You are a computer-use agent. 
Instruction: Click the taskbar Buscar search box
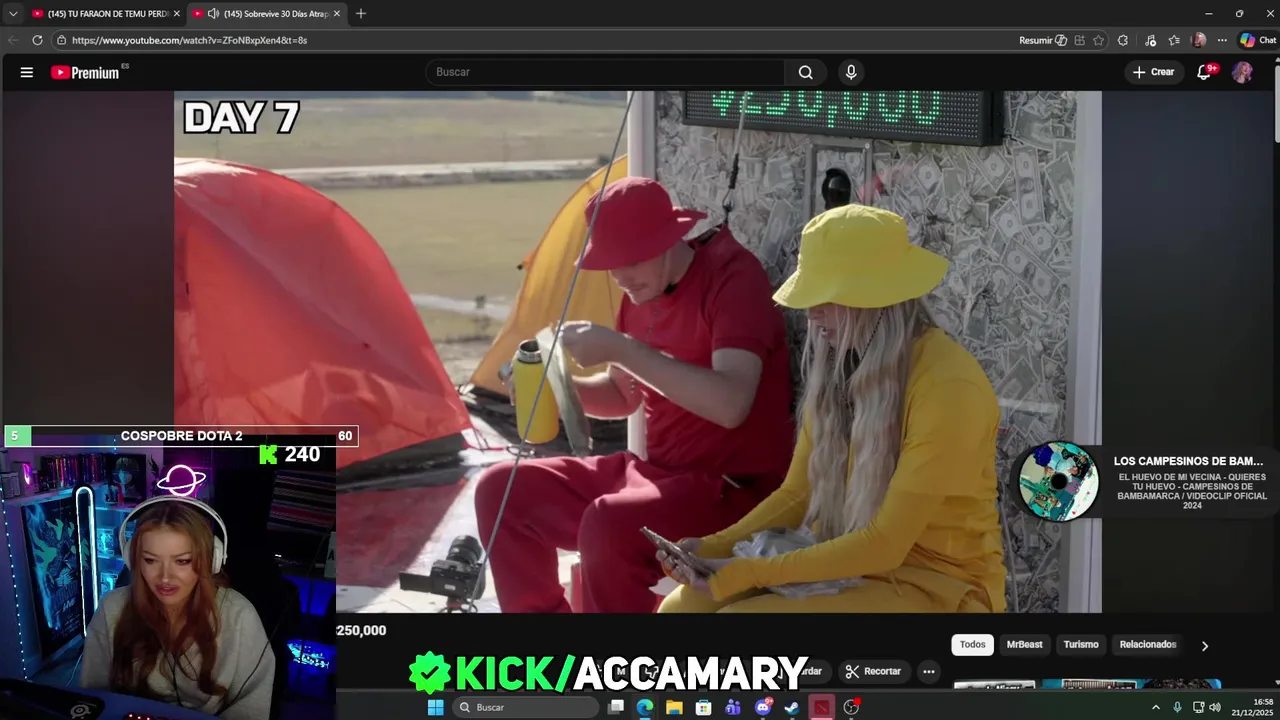coord(524,707)
